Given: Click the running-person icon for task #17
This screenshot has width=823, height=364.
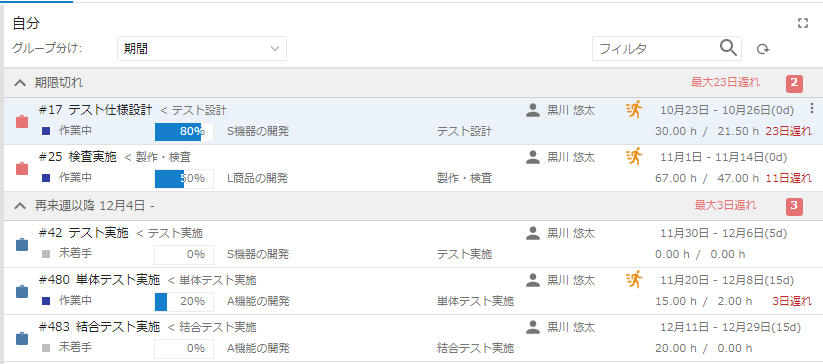Looking at the screenshot, I should tap(635, 109).
